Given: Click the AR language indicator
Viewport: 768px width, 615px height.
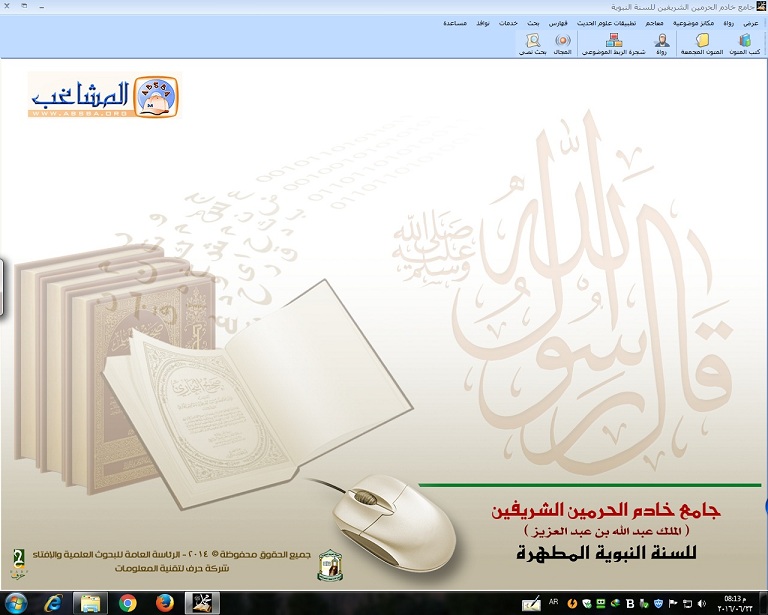Looking at the screenshot, I should click(x=553, y=602).
